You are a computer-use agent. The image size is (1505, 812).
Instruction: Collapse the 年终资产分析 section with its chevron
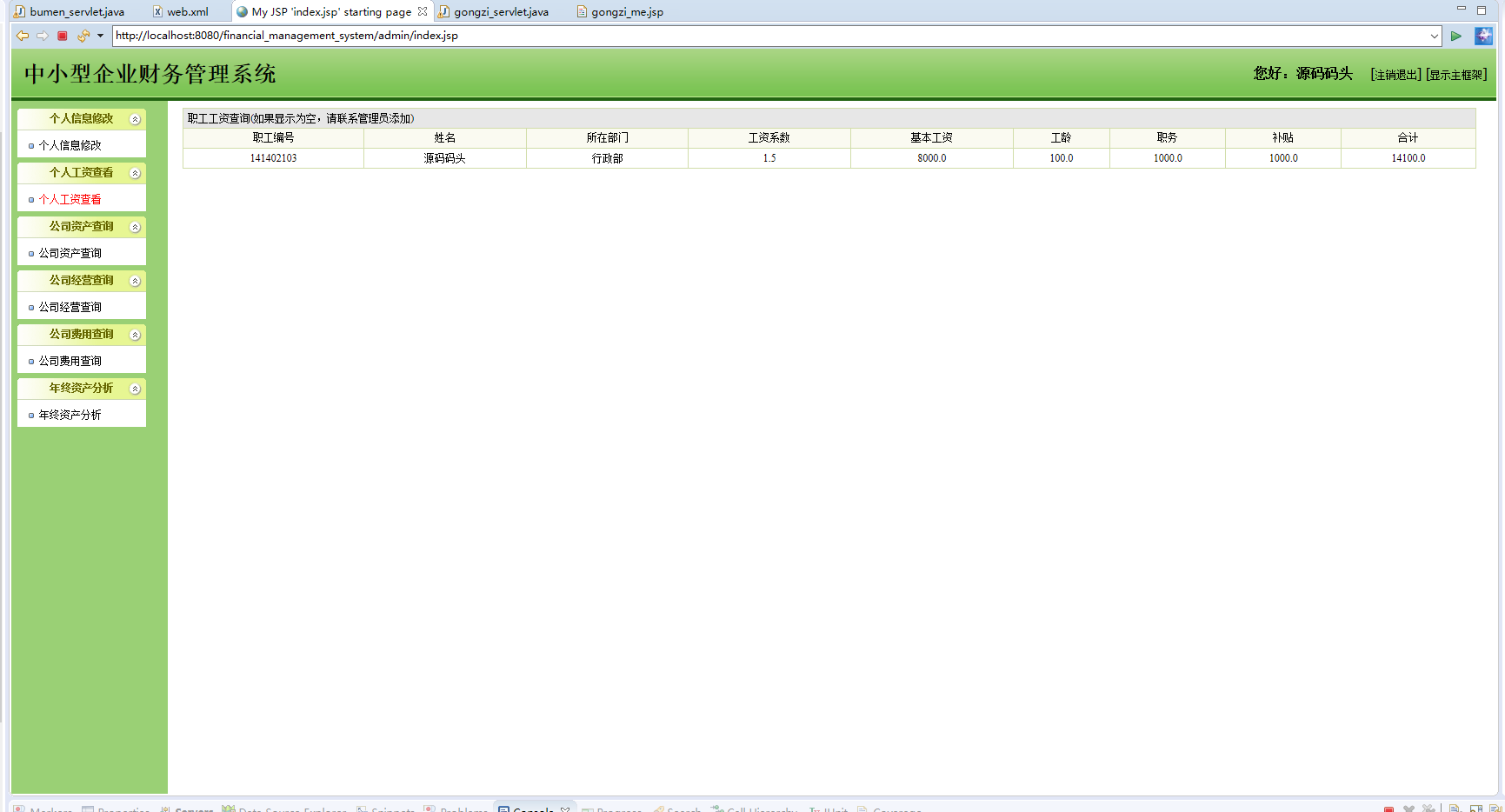coord(135,389)
